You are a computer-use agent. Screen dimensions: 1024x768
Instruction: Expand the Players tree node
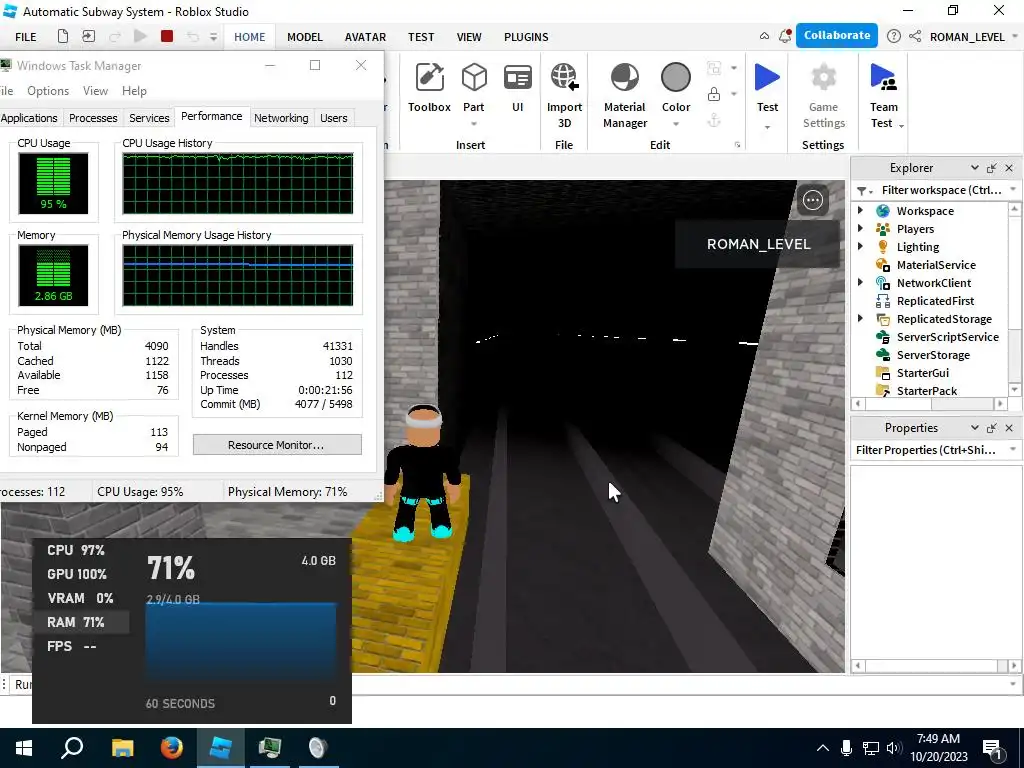click(861, 229)
